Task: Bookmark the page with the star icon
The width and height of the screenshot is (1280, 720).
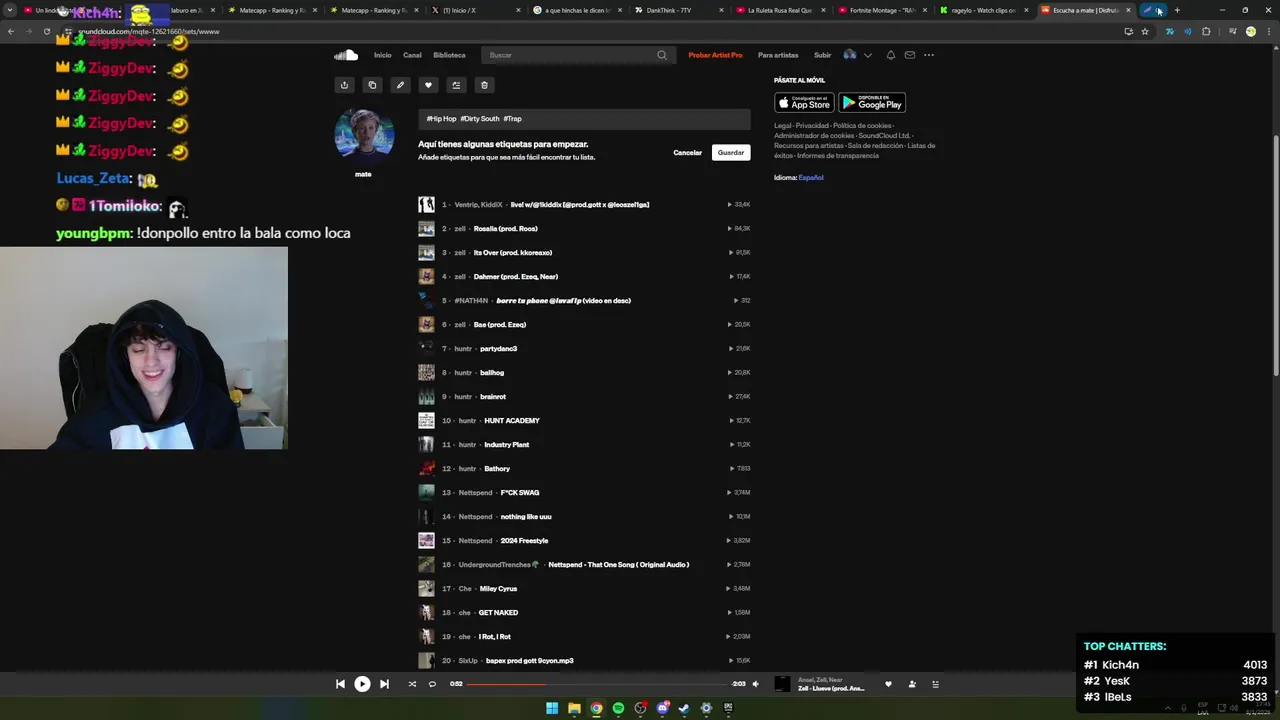Action: click(1145, 31)
